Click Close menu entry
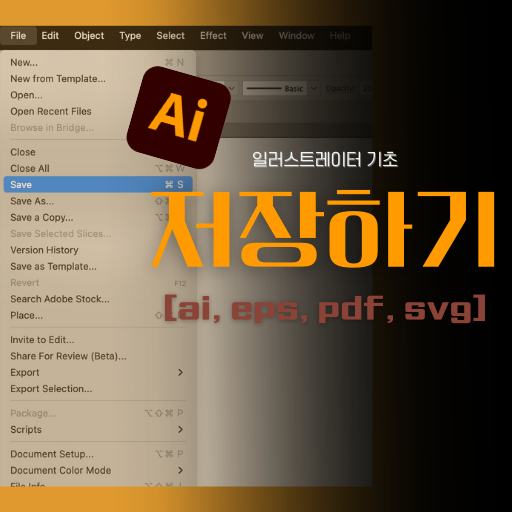 [98, 152]
